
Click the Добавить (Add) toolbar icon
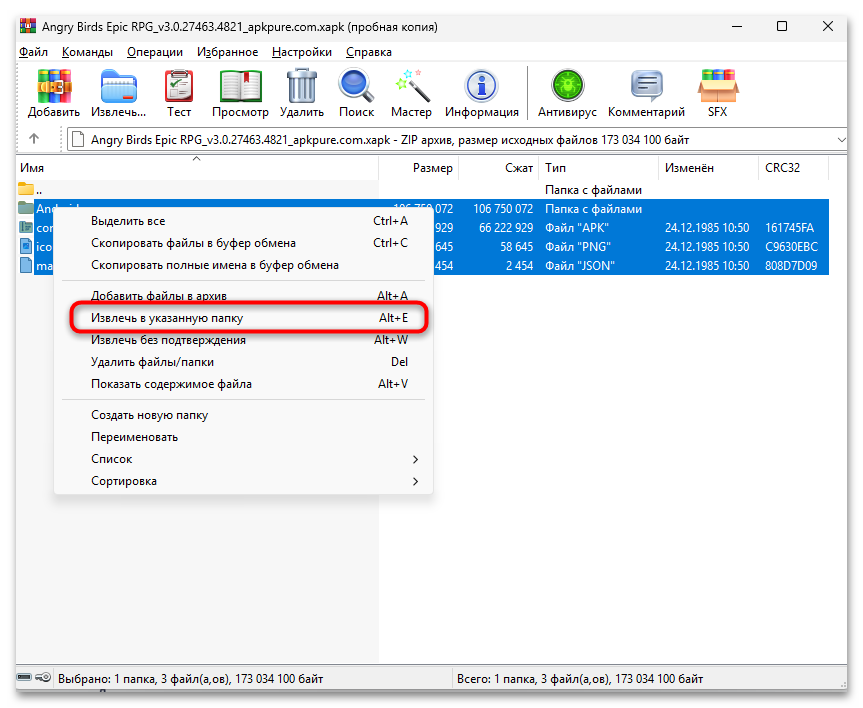pyautogui.click(x=54, y=86)
